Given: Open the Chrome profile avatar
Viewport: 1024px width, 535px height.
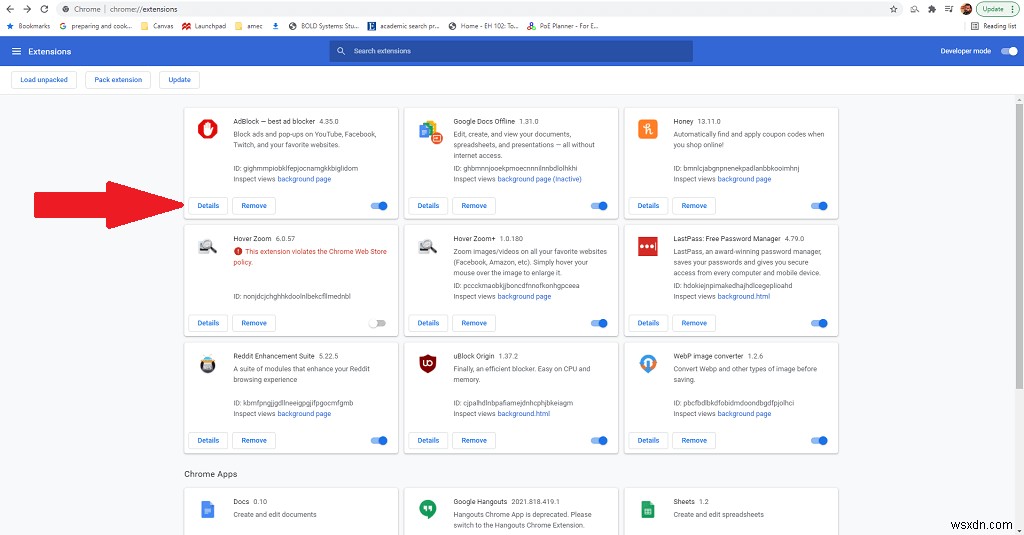Looking at the screenshot, I should [x=967, y=9].
